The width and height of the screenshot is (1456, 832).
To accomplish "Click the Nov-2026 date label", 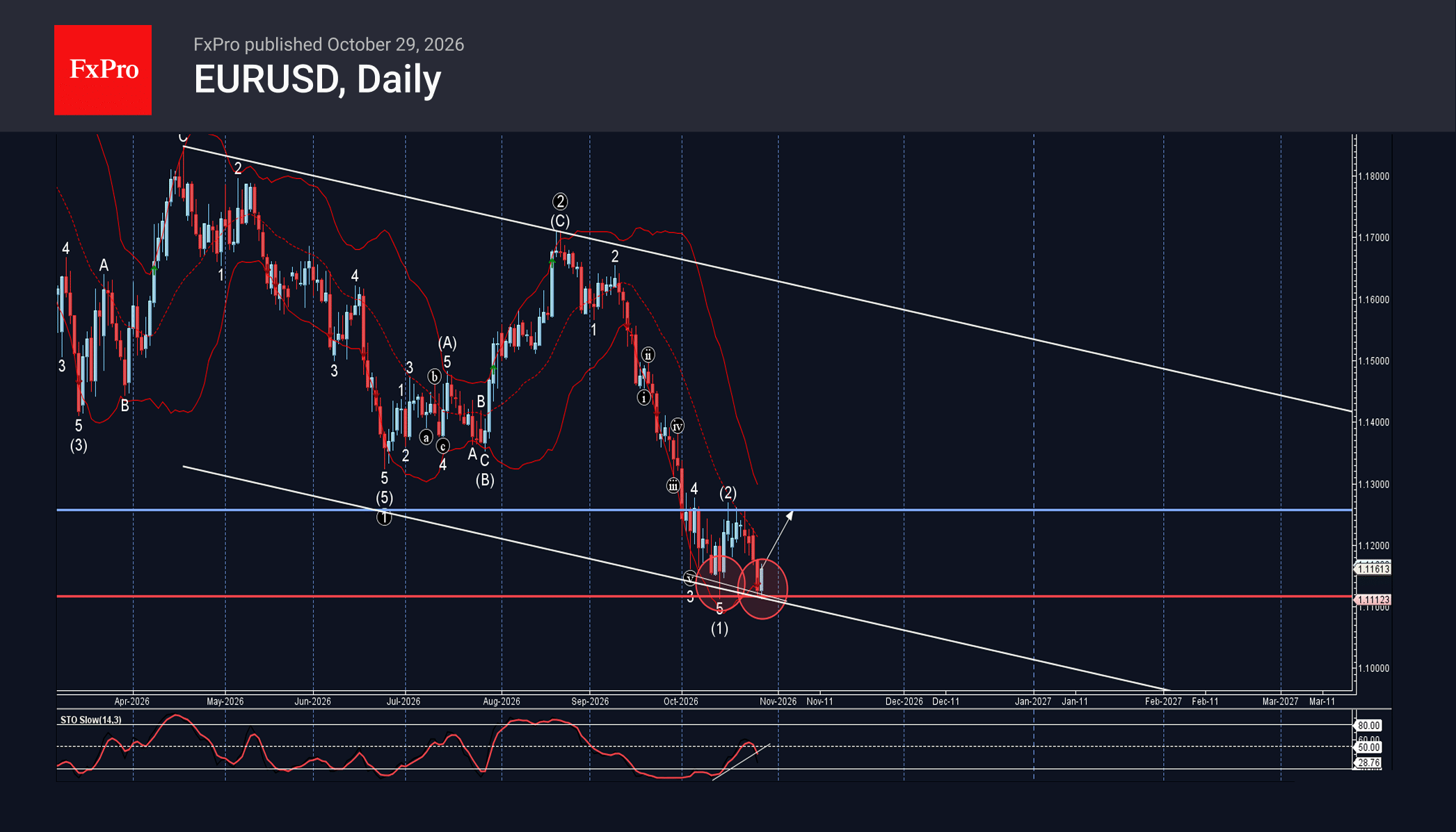I will 778,701.
